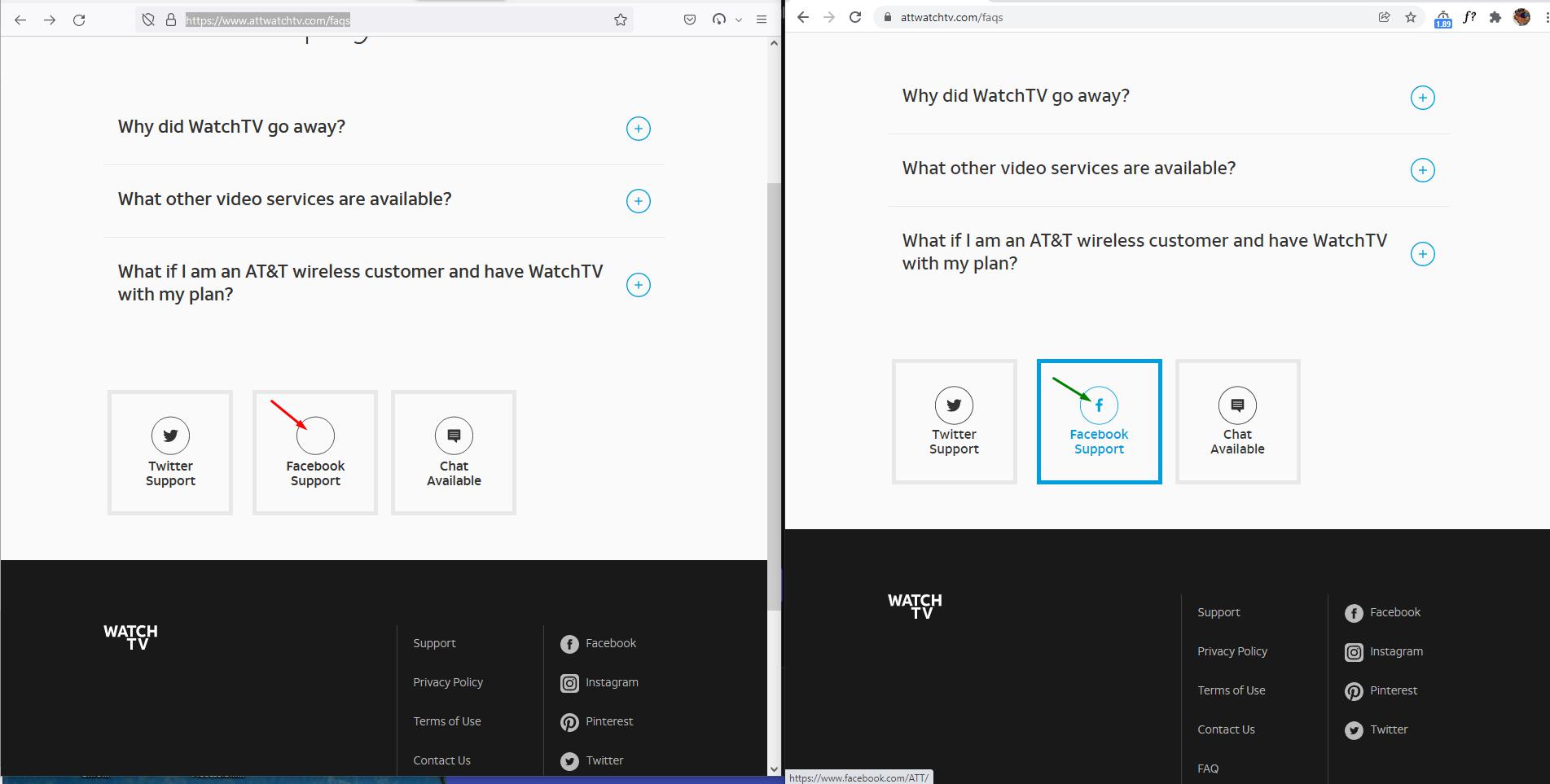Bookmark page with Chrome star icon
1550x784 pixels.
point(1411,17)
